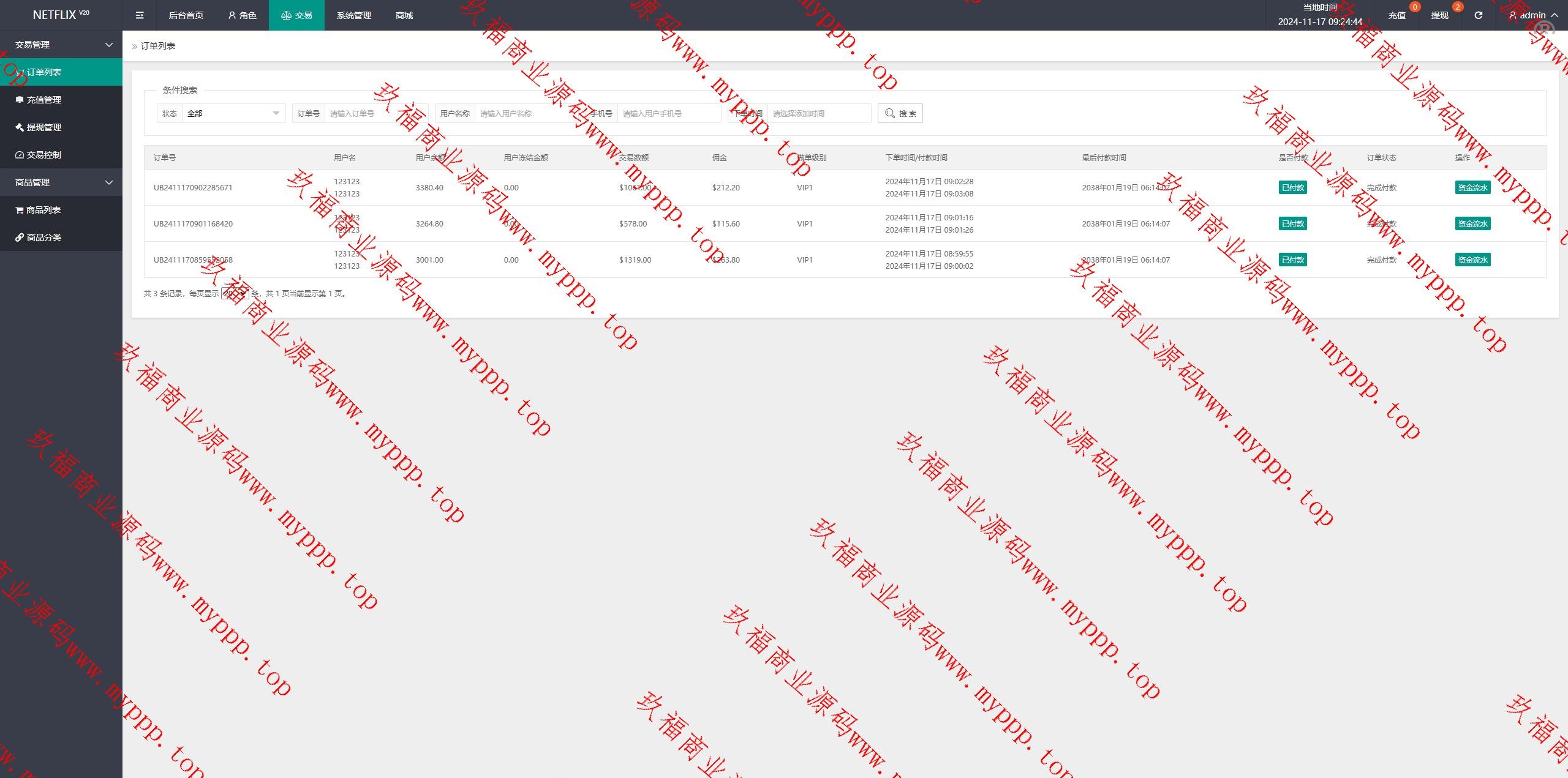The width and height of the screenshot is (1568, 778).
Task: Collapse the 交易管理 sidebar section
Action: click(x=61, y=45)
